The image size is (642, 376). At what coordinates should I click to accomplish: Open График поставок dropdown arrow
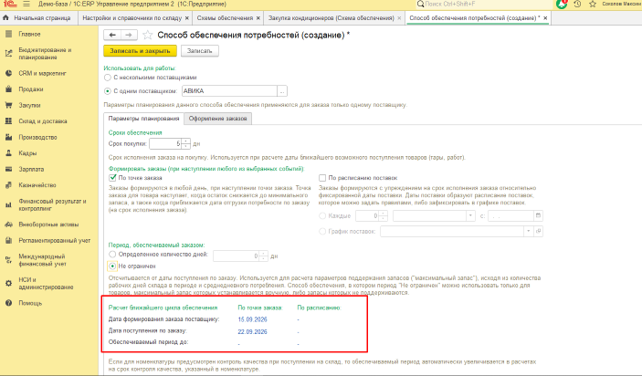pyautogui.click(x=528, y=231)
